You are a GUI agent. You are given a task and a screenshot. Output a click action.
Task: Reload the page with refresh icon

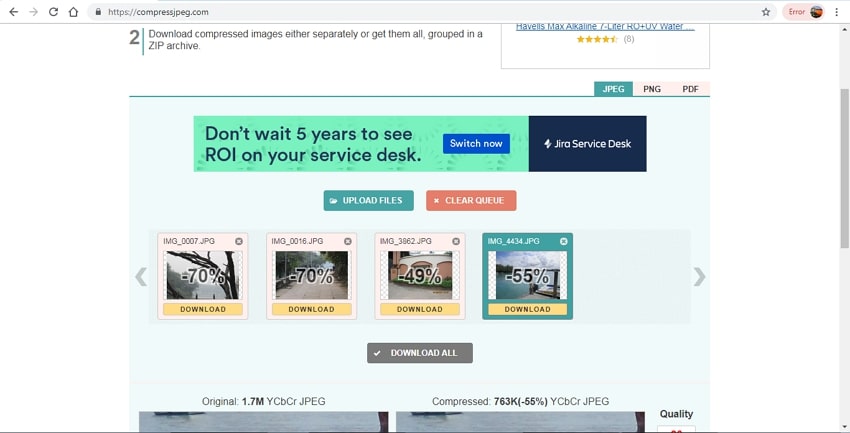(x=53, y=12)
